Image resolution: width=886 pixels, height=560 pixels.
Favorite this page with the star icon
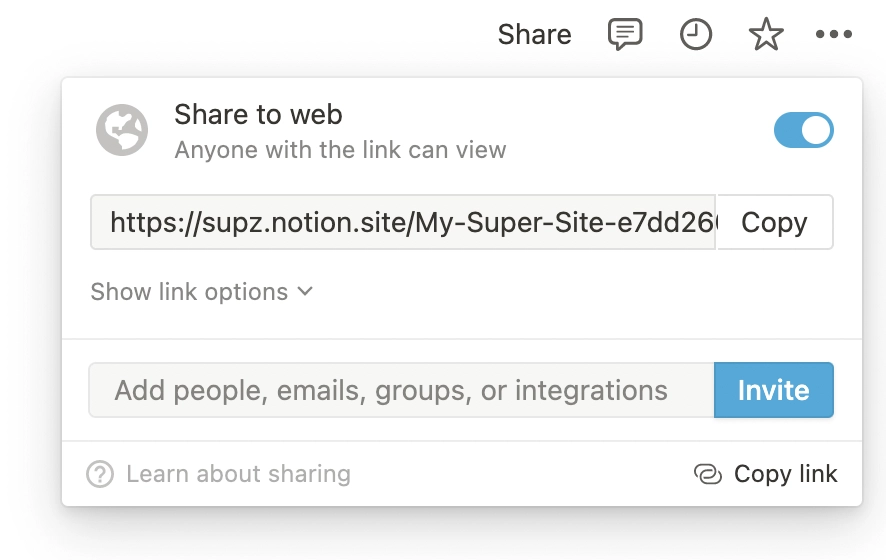(766, 34)
